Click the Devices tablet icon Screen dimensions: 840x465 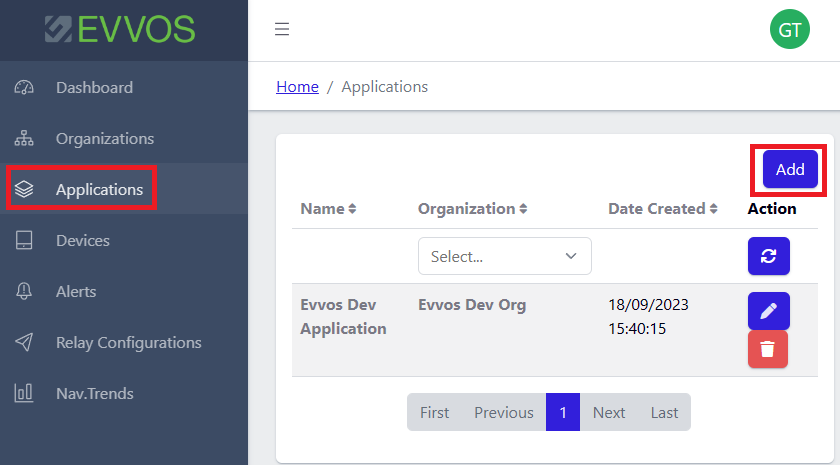(x=24, y=241)
